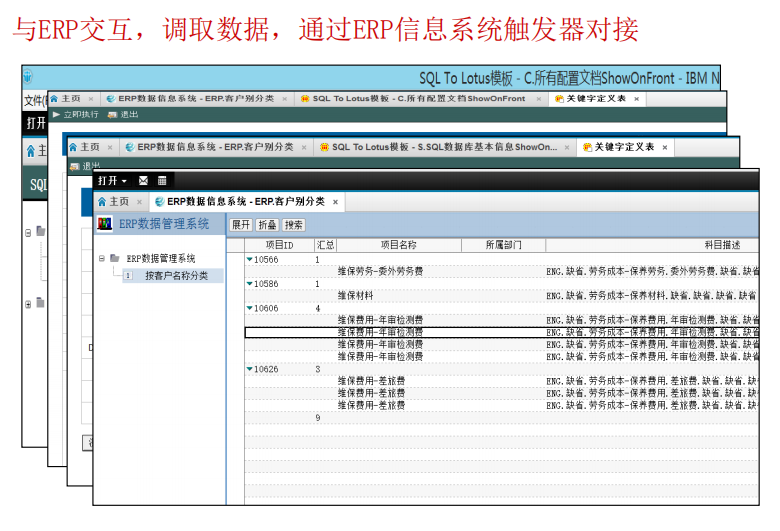Screen dimensions: 780x531
Task: Open S.SQL数据库基本信息ShowOn... tab in third window
Action: point(445,147)
